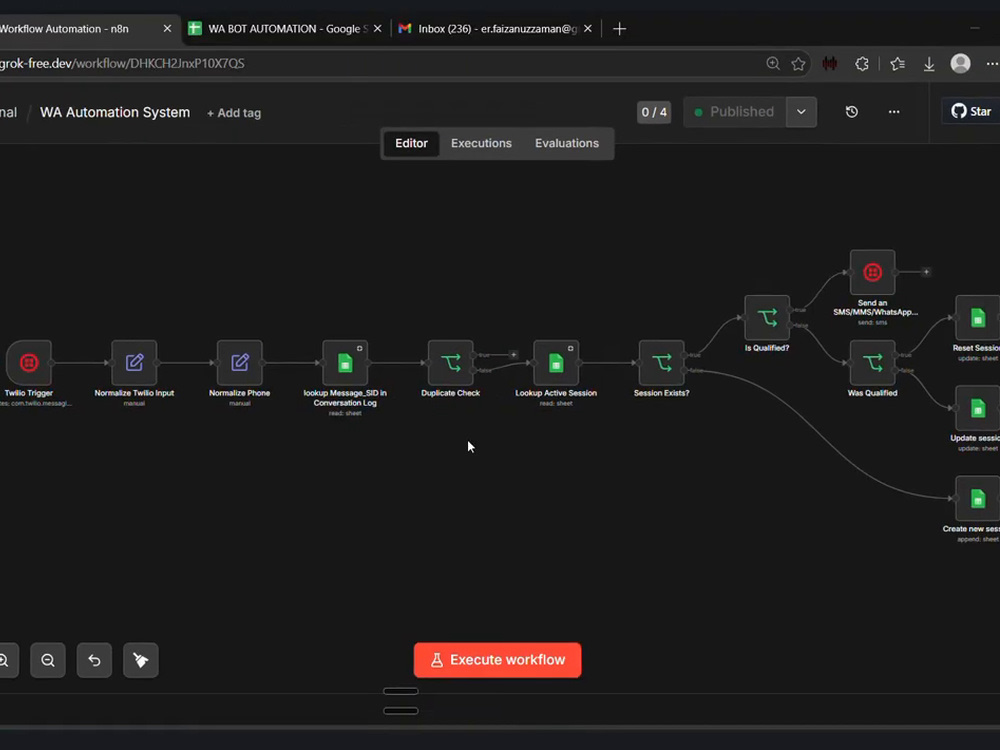Open lookup Message_SID in Conversation Log node
This screenshot has width=1000, height=750.
click(x=345, y=363)
